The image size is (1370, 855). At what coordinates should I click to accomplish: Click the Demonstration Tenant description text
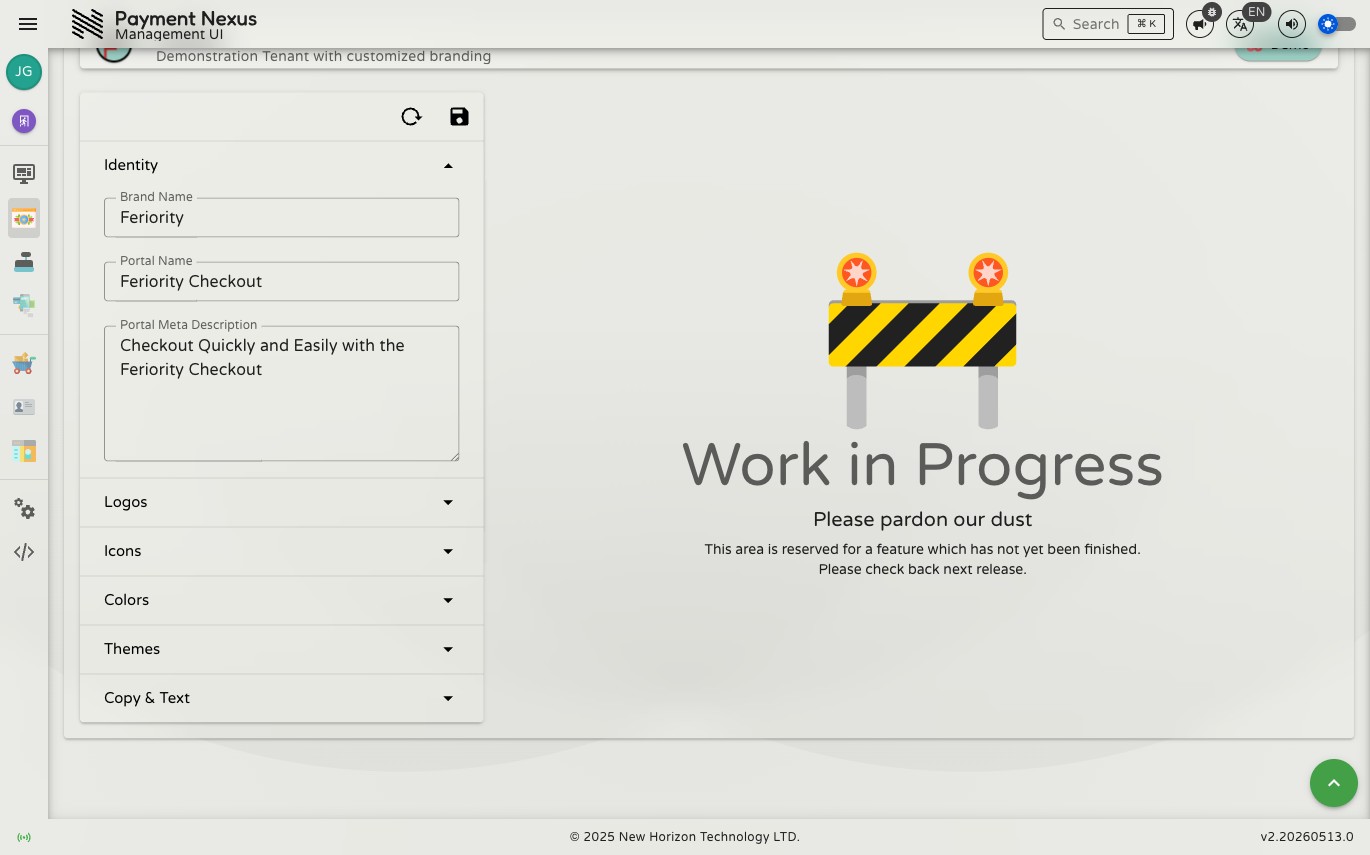[x=323, y=56]
